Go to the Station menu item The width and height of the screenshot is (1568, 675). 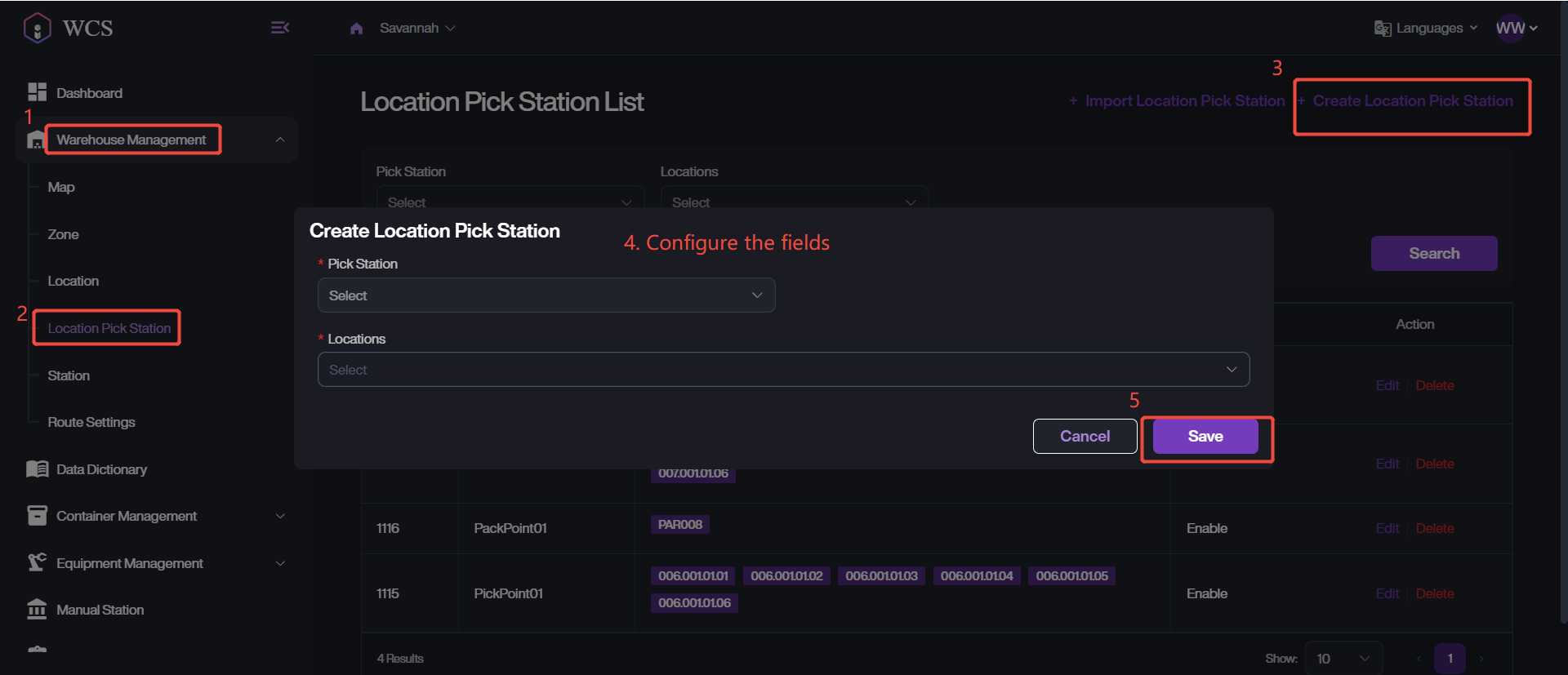tap(69, 375)
